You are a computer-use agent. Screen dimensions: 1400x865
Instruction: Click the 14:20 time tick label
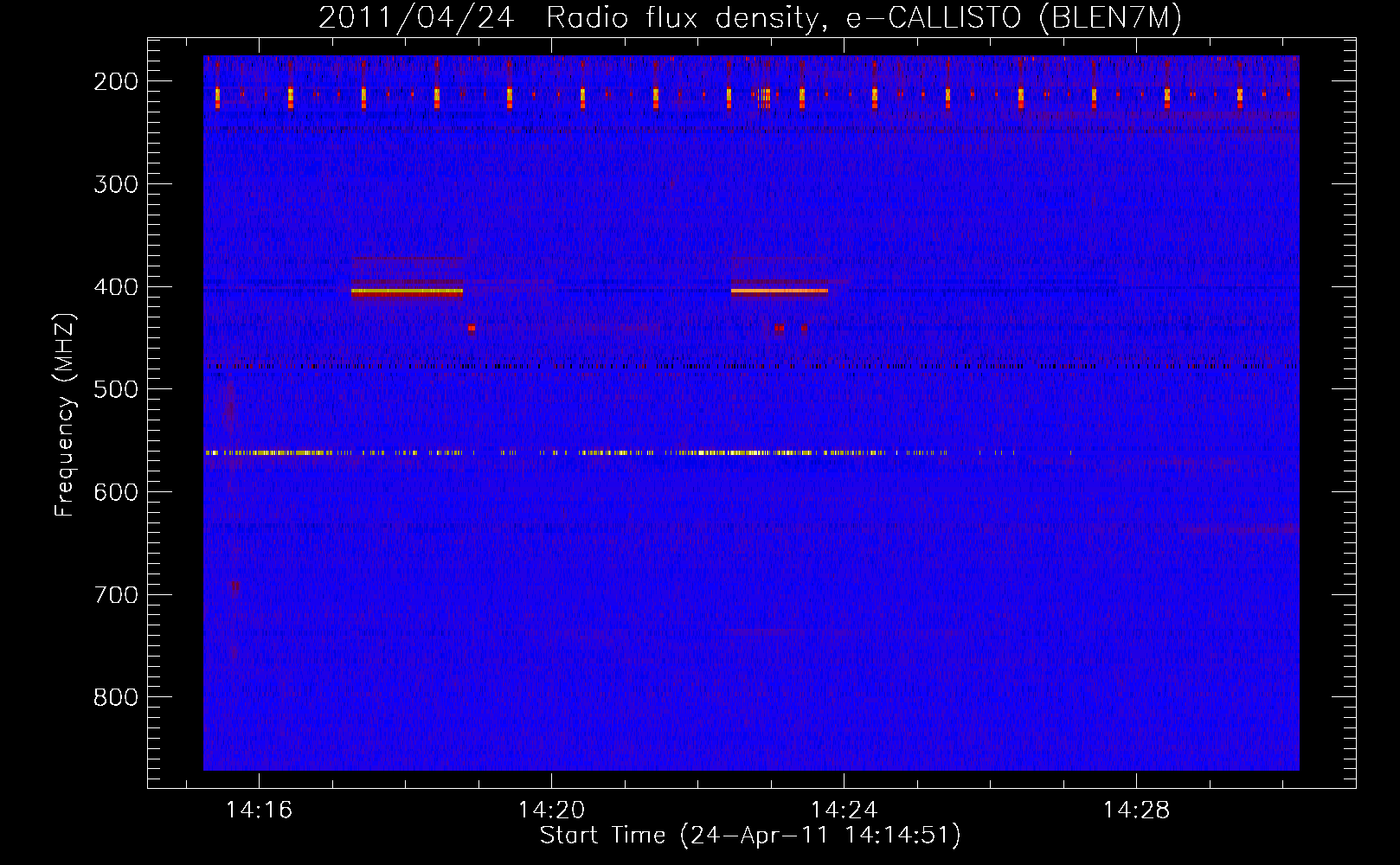click(551, 811)
